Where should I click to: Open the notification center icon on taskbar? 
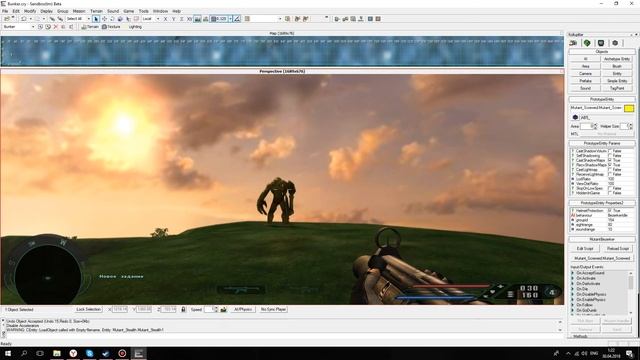pyautogui.click(x=630, y=353)
